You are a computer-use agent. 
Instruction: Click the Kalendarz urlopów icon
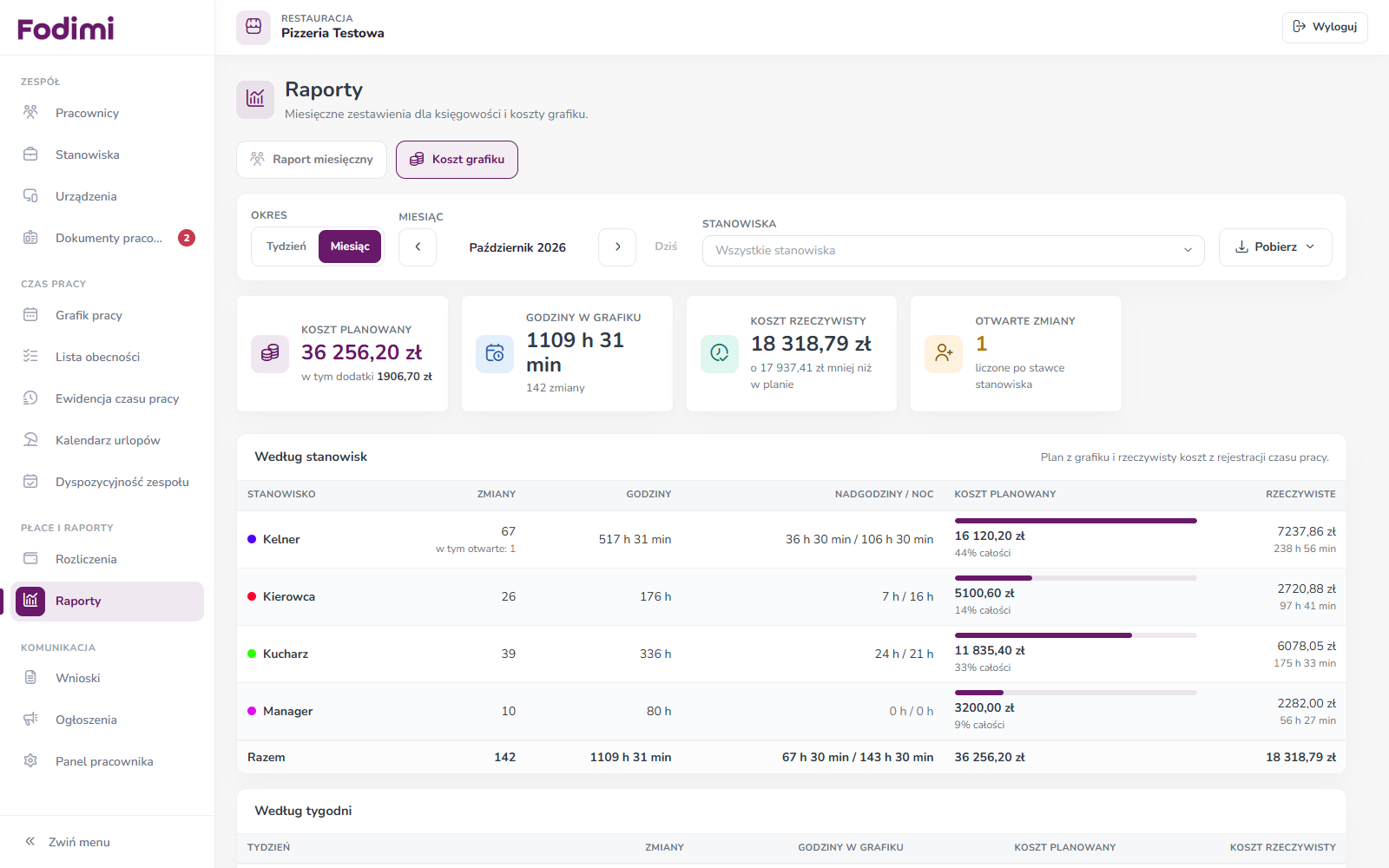[x=30, y=439]
